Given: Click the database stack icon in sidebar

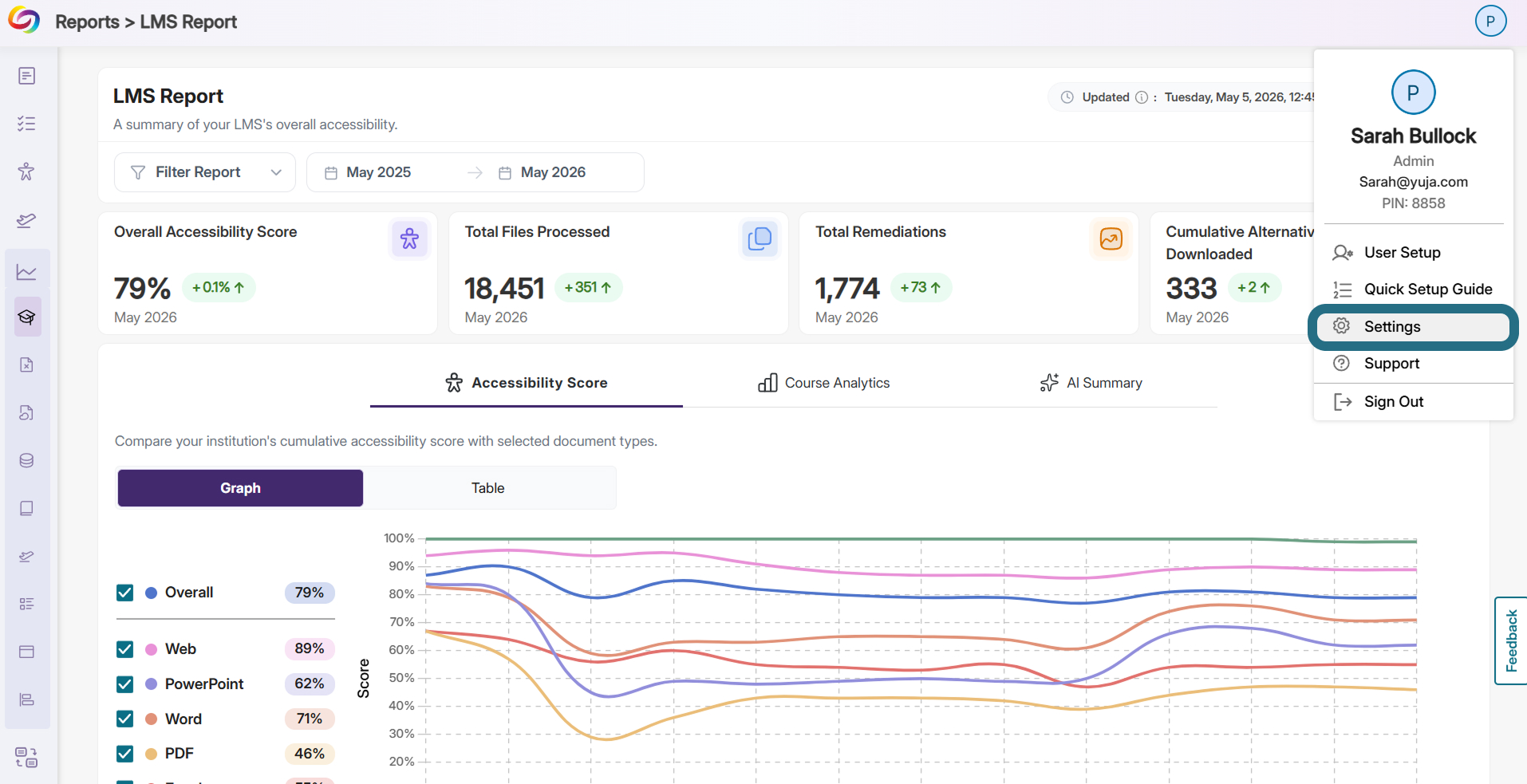Looking at the screenshot, I should [26, 460].
